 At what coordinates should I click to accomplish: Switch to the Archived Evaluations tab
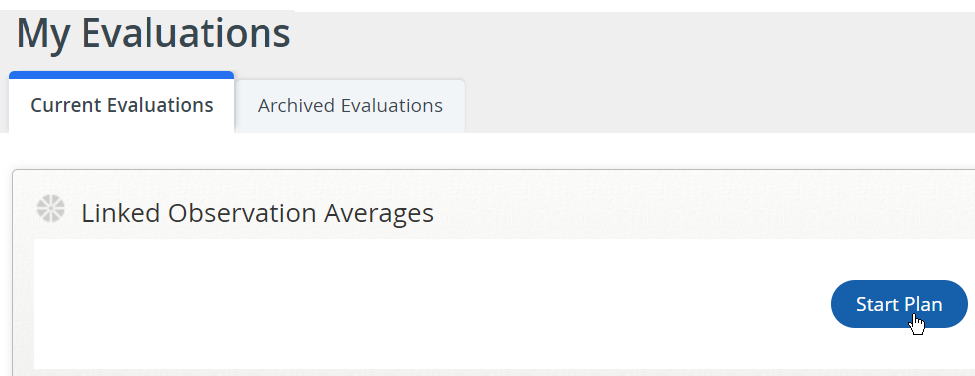click(350, 106)
